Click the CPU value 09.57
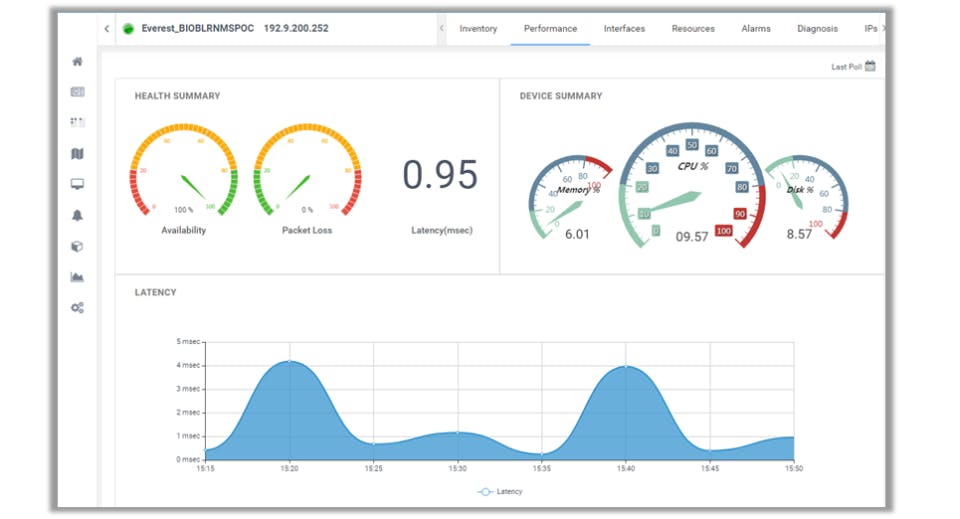This screenshot has height=519, width=960. [x=692, y=237]
